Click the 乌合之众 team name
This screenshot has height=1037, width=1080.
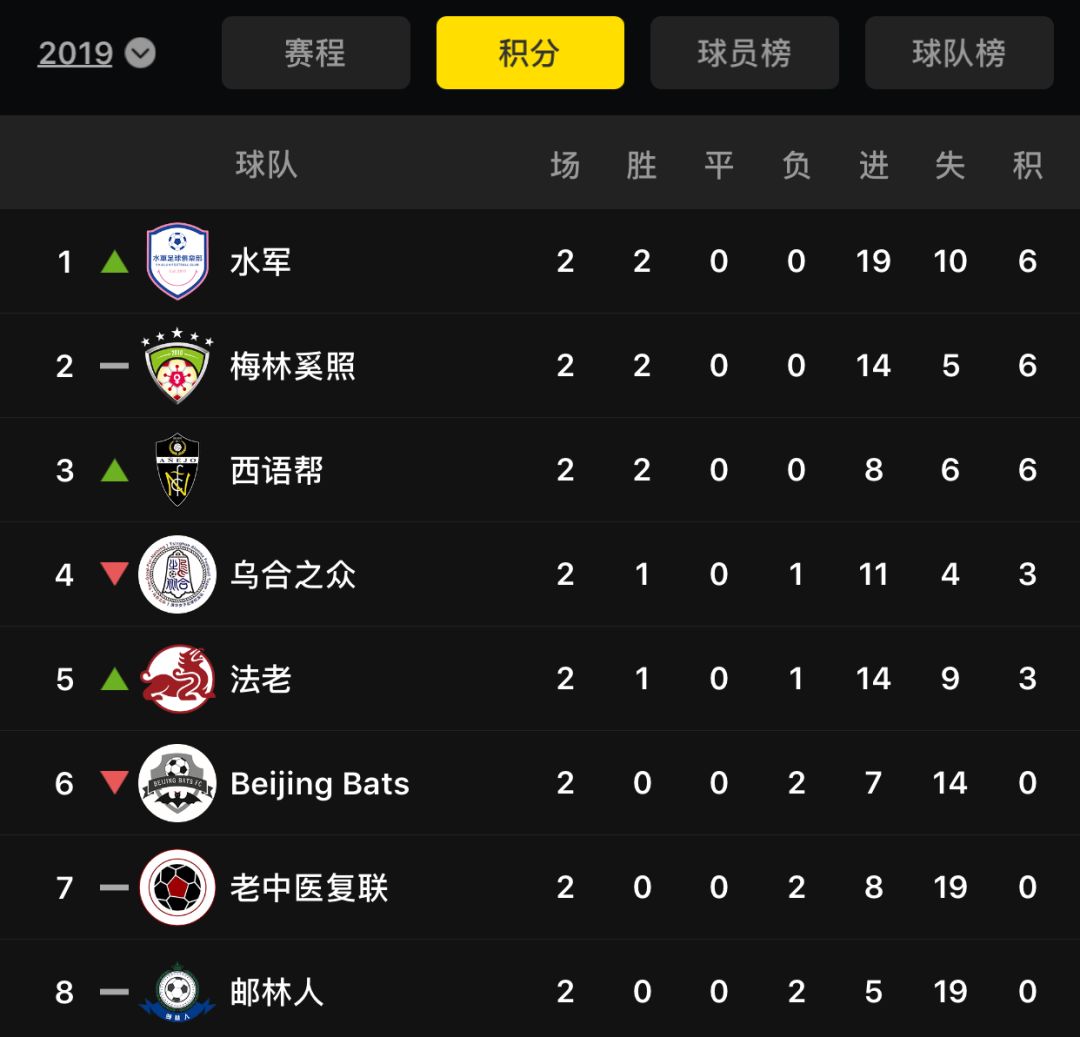pos(293,574)
